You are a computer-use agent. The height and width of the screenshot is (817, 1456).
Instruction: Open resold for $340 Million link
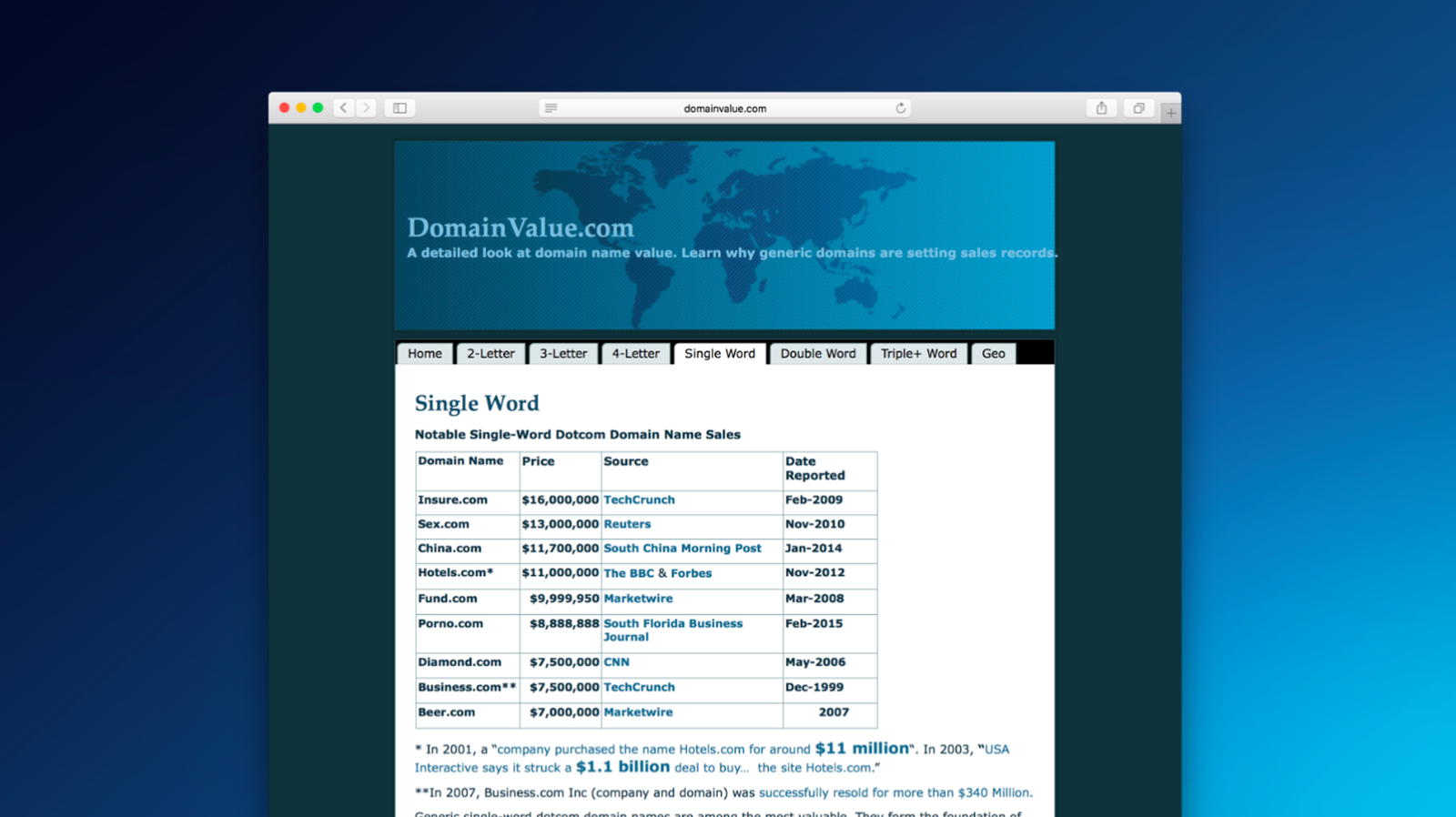click(895, 792)
